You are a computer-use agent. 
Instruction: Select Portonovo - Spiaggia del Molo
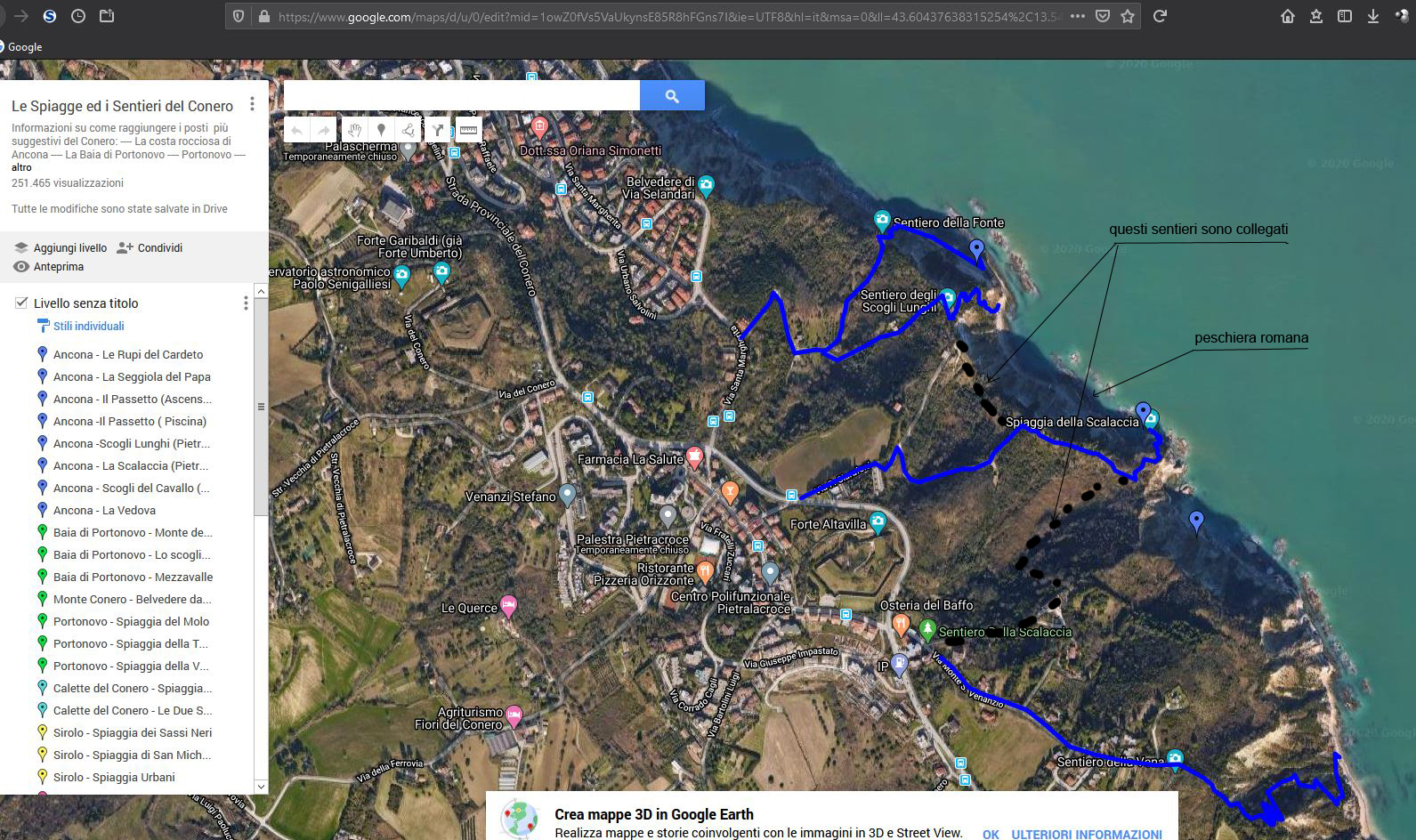pos(131,621)
